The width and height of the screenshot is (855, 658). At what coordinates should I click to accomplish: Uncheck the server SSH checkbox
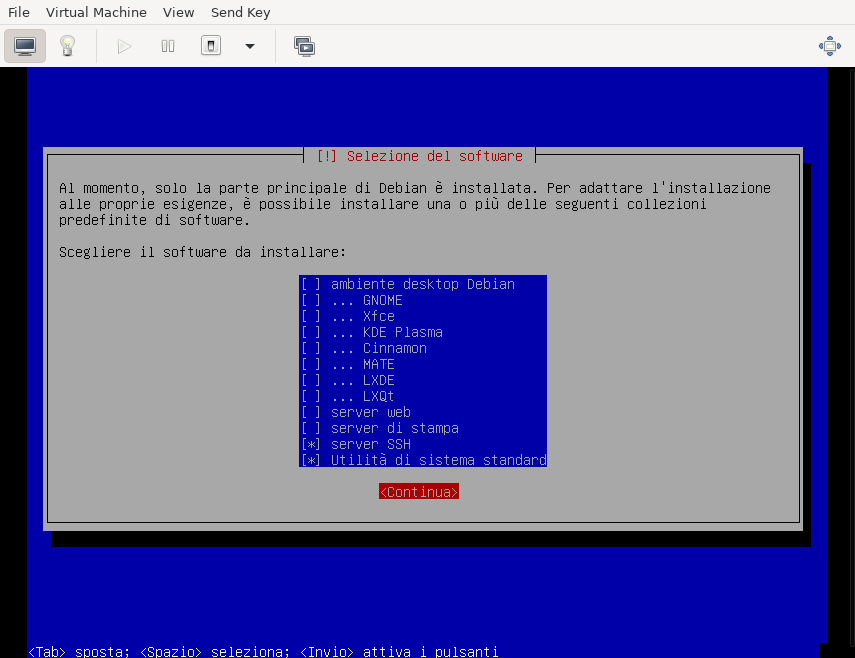tap(311, 444)
